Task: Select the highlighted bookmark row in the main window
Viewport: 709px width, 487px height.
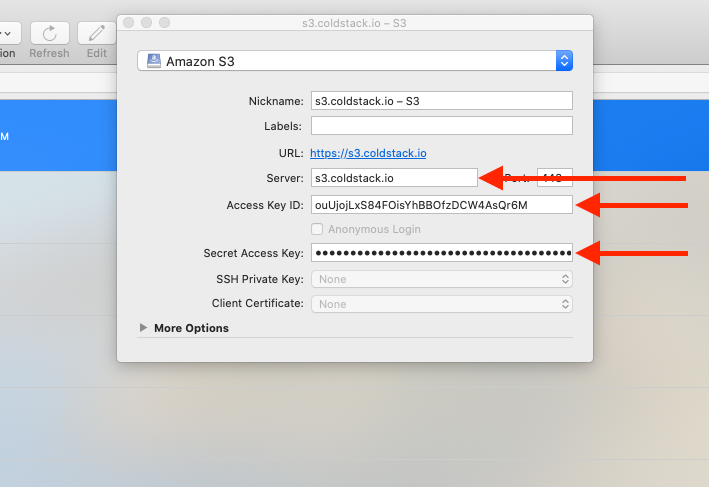Action: click(x=58, y=136)
